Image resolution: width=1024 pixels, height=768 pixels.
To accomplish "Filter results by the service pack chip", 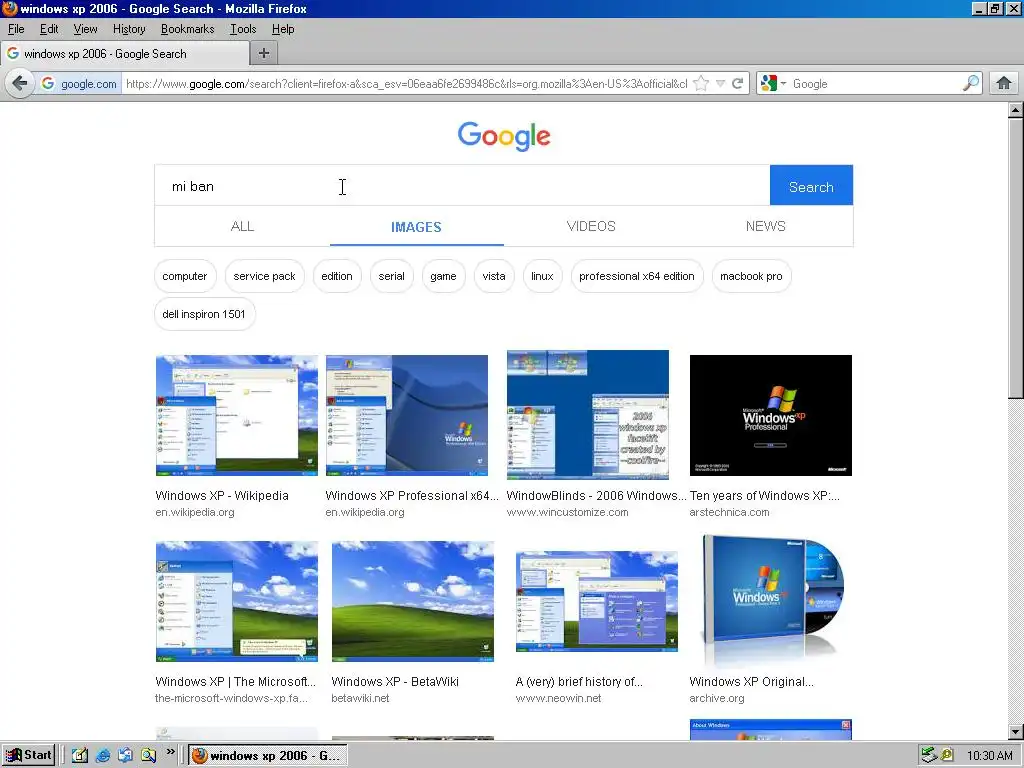I will click(x=264, y=276).
